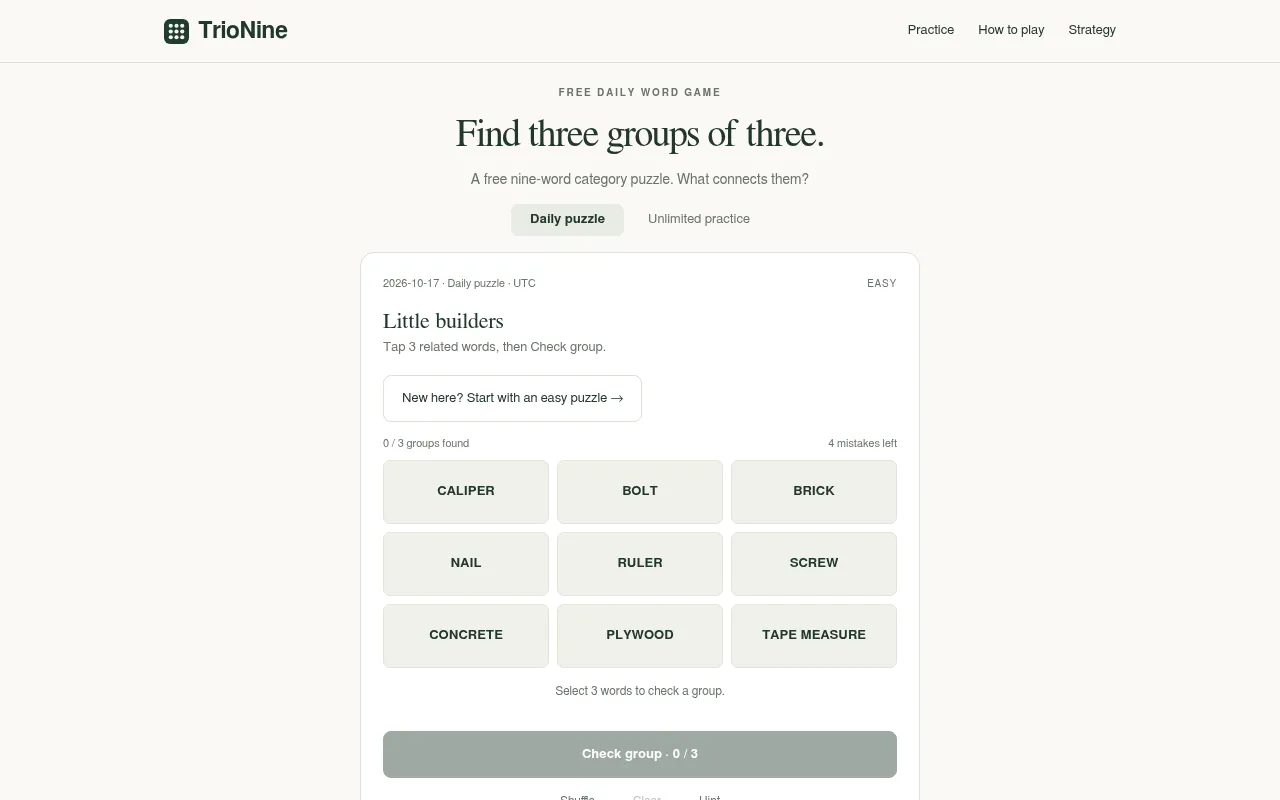This screenshot has width=1280, height=800.
Task: Click the "Find three groups of three." heading
Action: [x=640, y=134]
